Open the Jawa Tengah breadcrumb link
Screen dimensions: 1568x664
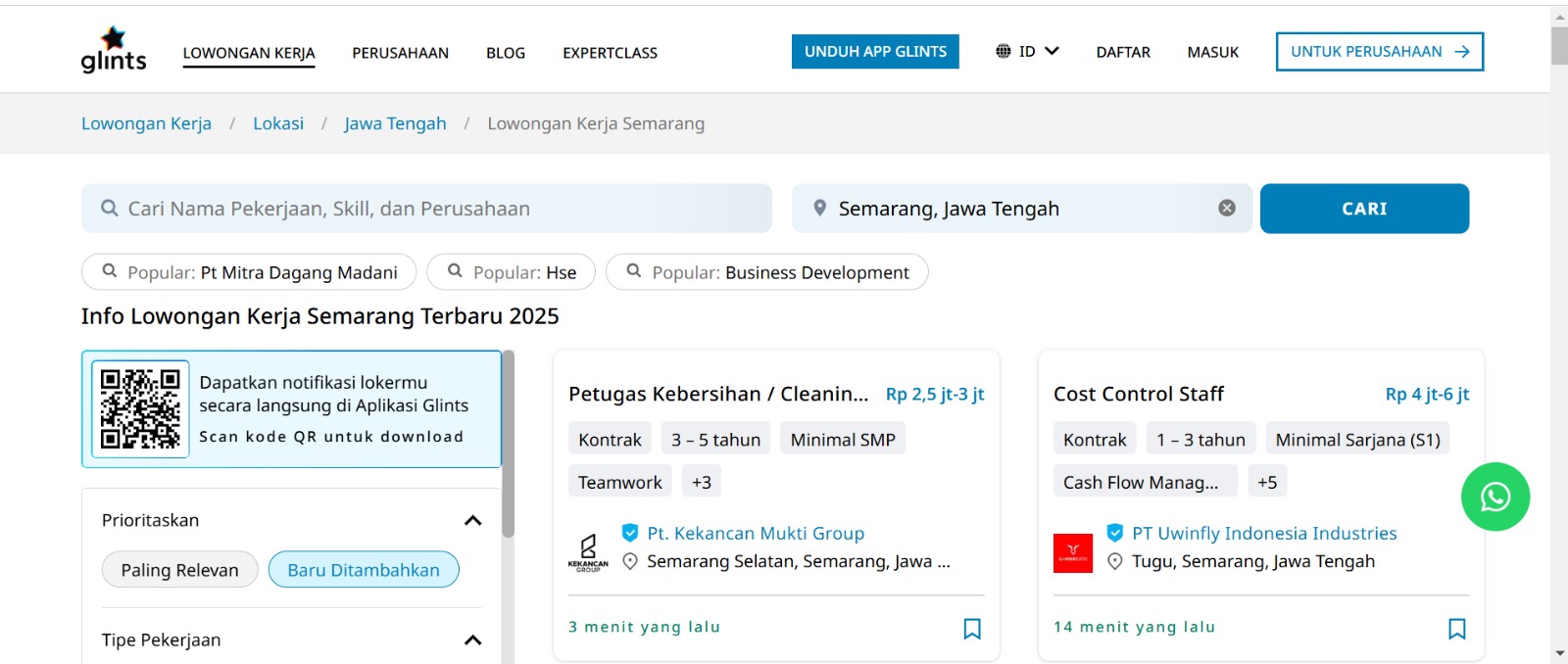click(395, 123)
